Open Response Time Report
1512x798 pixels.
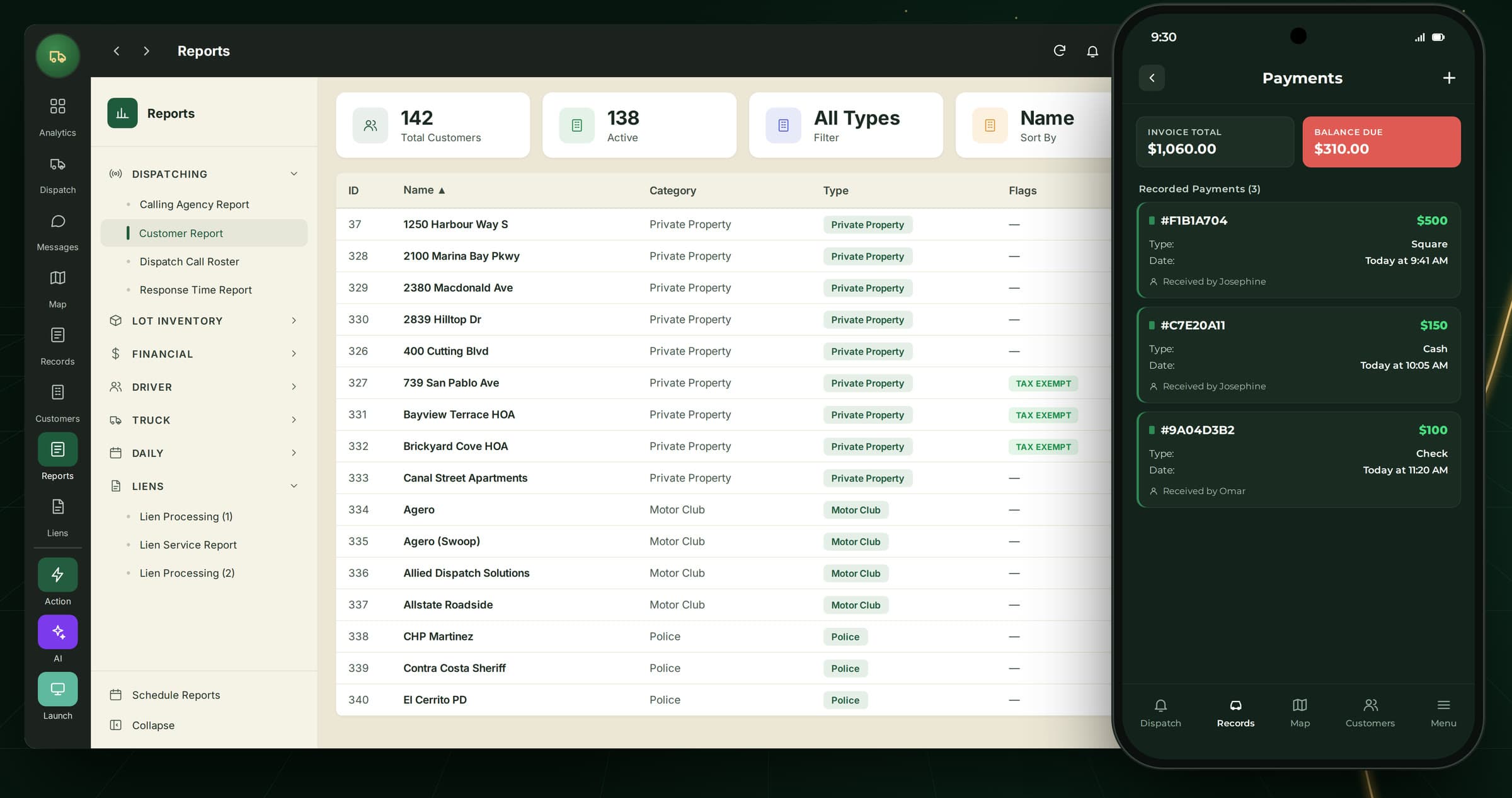click(195, 290)
